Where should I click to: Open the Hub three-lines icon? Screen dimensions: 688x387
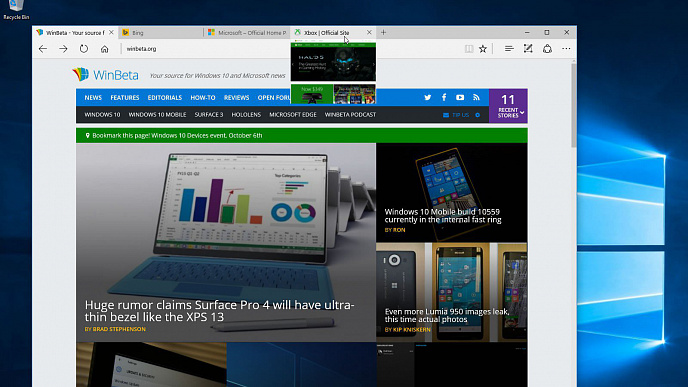(509, 49)
